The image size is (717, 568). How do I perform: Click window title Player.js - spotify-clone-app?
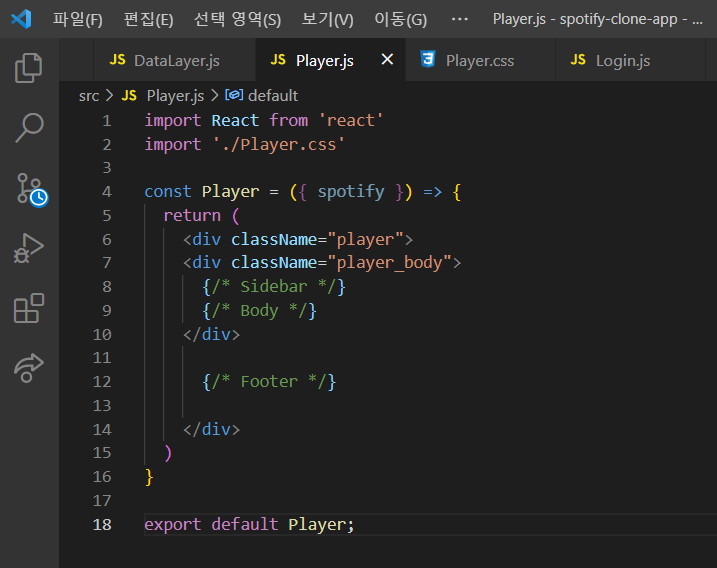597,19
